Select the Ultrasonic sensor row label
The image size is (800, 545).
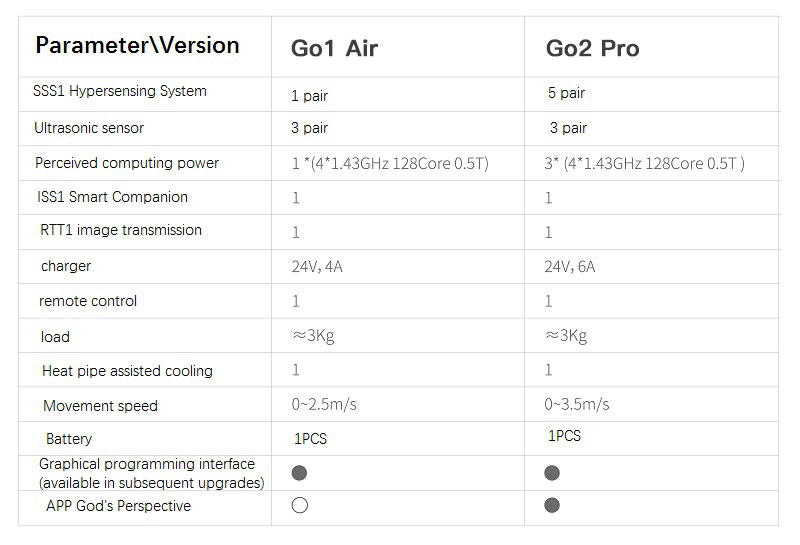click(x=89, y=128)
